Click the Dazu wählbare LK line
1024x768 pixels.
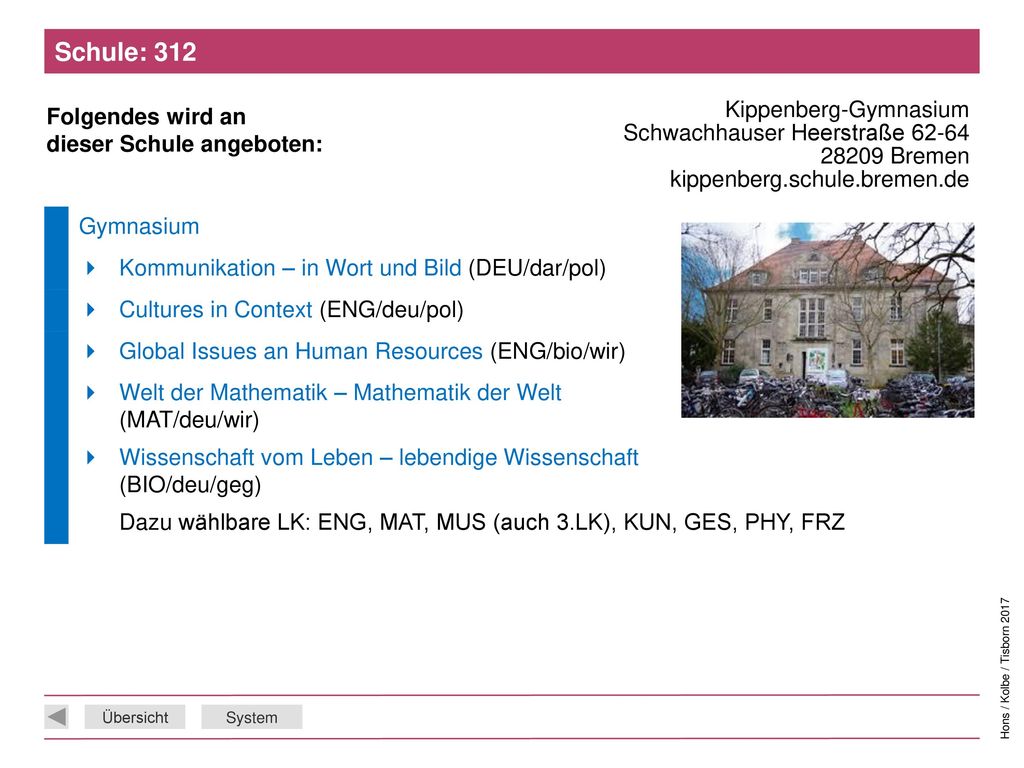(482, 522)
